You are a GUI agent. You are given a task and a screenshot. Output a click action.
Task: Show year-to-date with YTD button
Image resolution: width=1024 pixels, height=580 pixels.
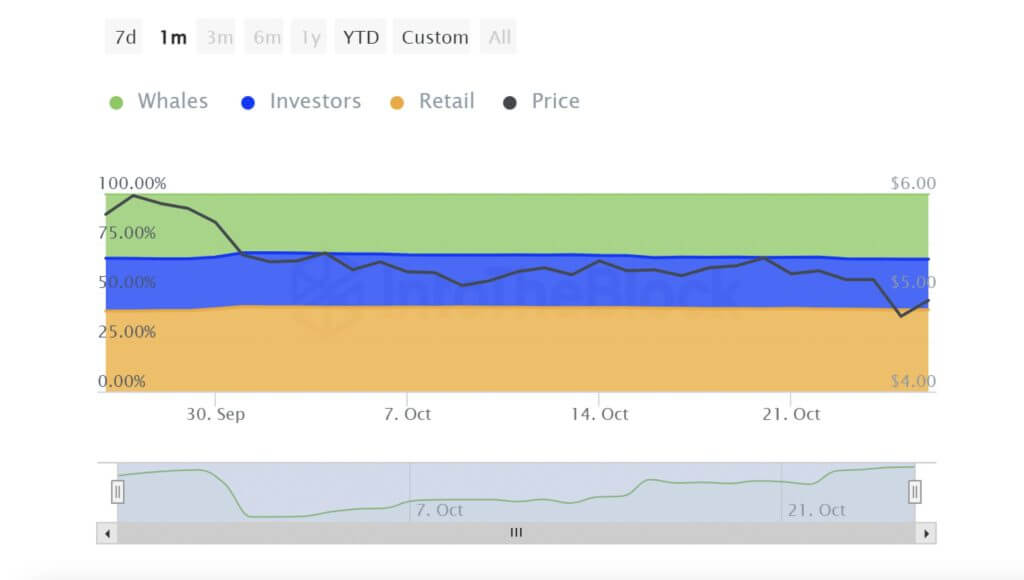click(x=360, y=37)
